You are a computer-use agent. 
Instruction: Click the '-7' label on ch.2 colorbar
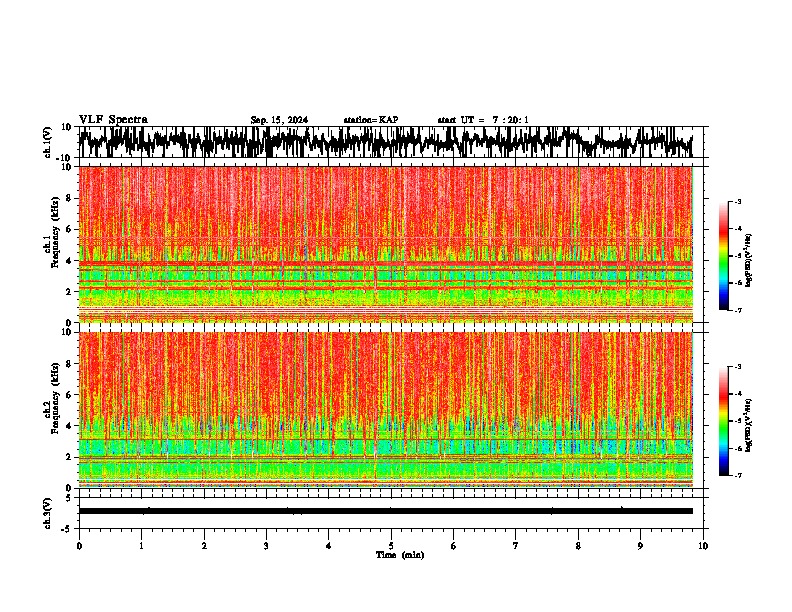pyautogui.click(x=738, y=475)
